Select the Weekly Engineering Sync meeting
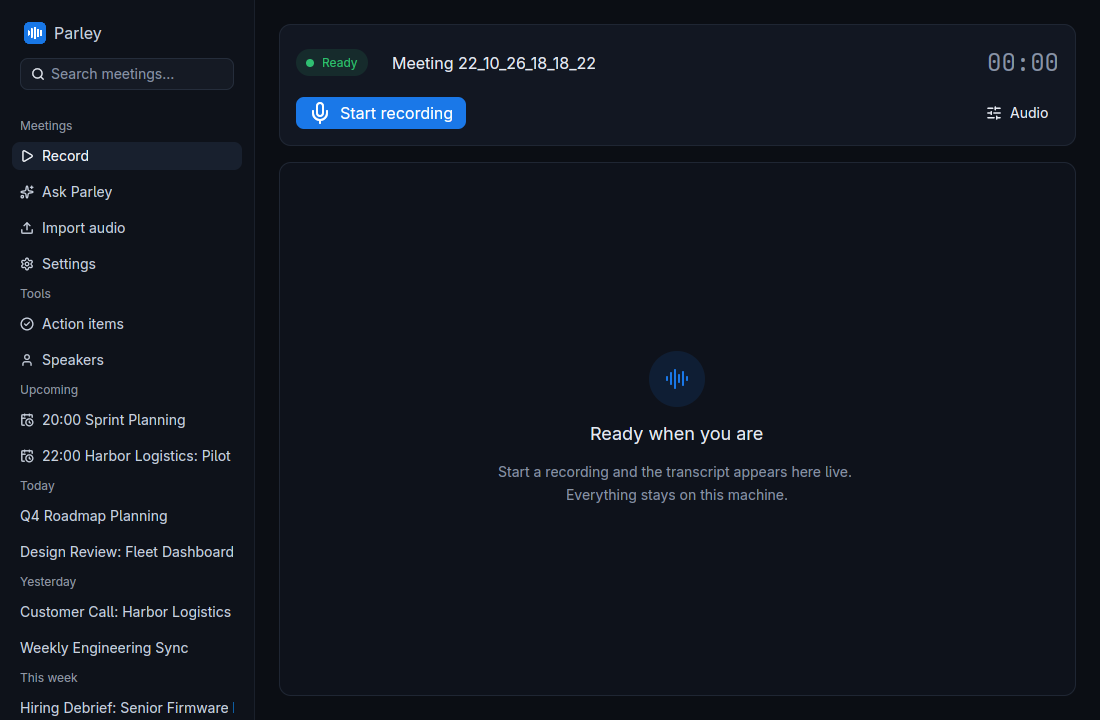1100x720 pixels. click(x=127, y=648)
